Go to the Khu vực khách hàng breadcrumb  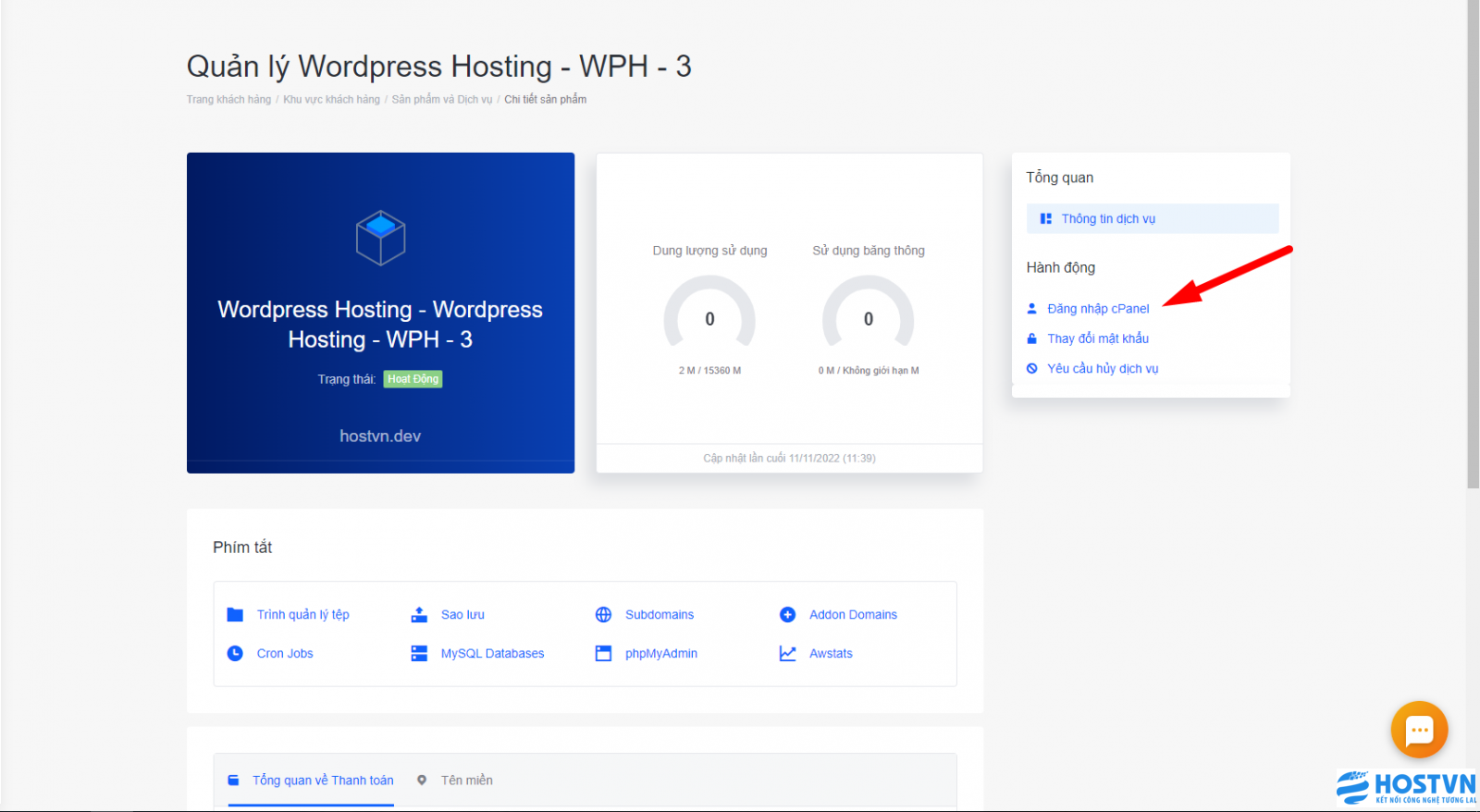coord(331,99)
